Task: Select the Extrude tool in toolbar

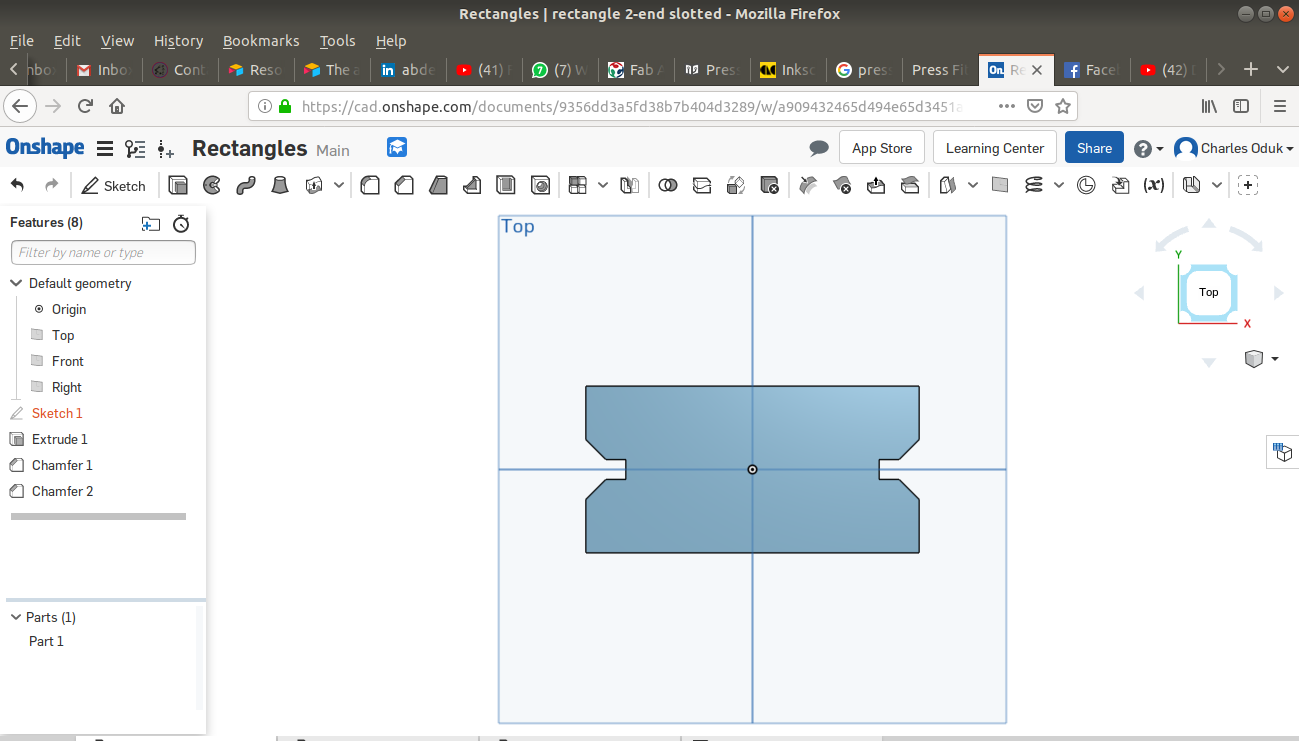Action: [178, 185]
